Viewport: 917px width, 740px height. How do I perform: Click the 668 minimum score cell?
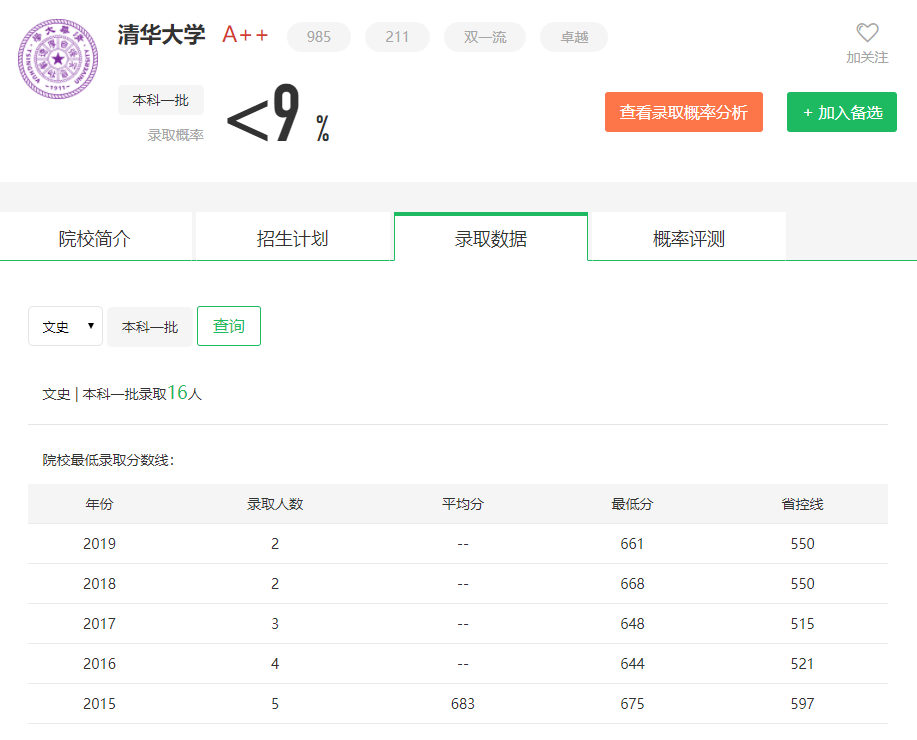click(632, 583)
